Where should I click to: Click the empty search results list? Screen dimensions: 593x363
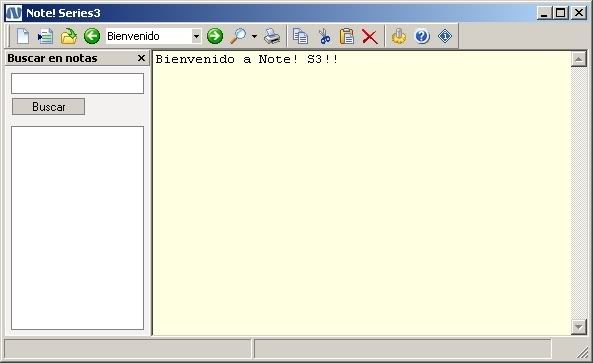tap(78, 228)
